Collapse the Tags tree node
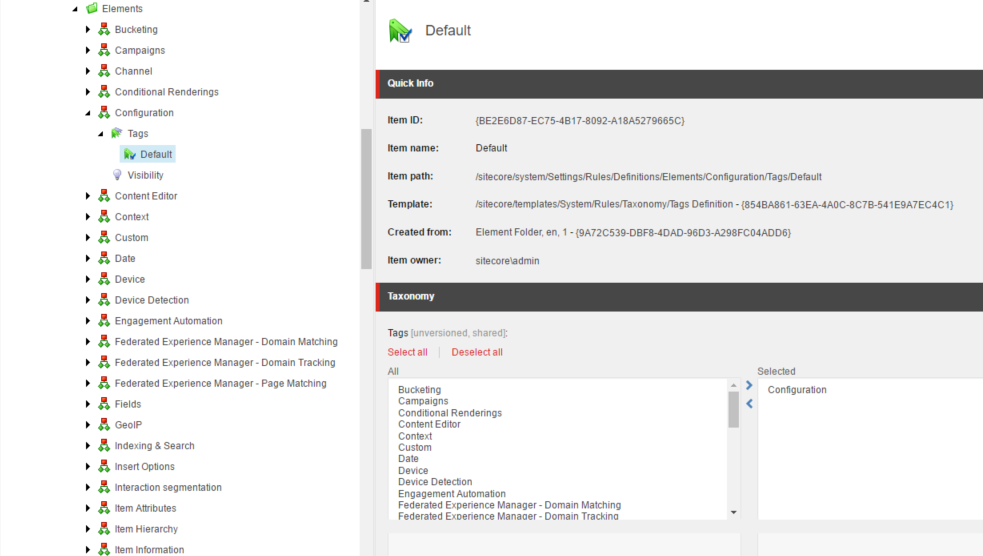Screen dimensions: 983x556 coord(100,134)
